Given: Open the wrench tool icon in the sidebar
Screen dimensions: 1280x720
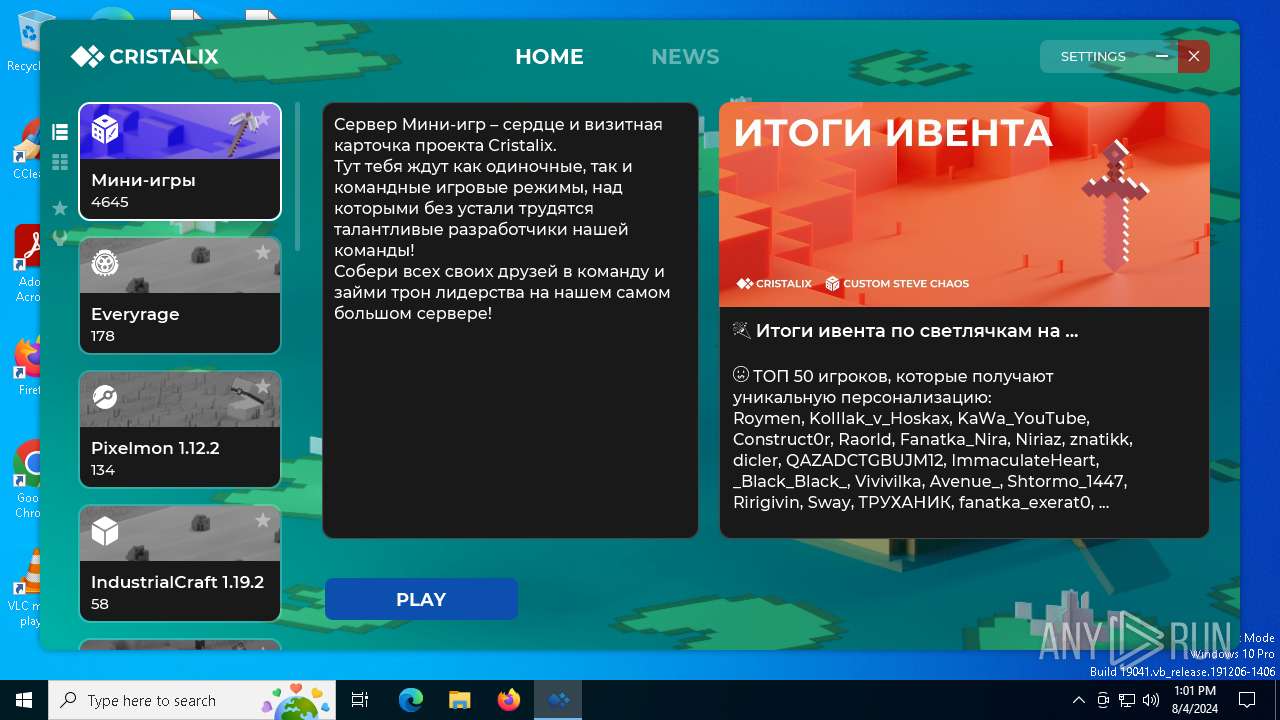Looking at the screenshot, I should (x=60, y=238).
